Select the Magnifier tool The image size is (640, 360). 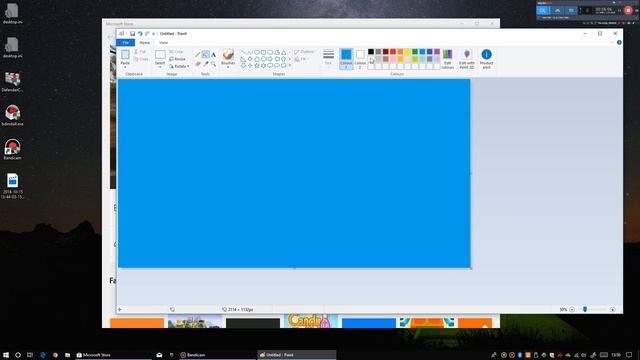pos(213,64)
